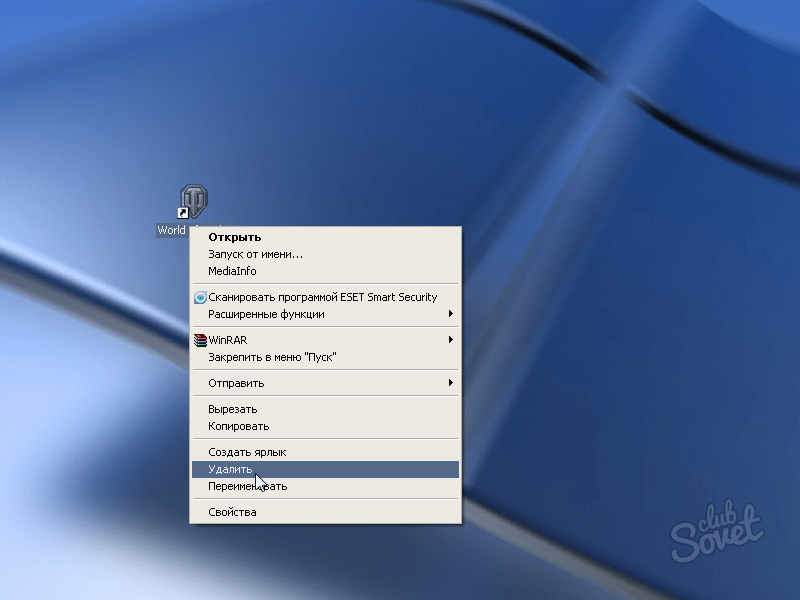
Task: Click the ESET Smart Security scan icon
Action: [x=200, y=297]
